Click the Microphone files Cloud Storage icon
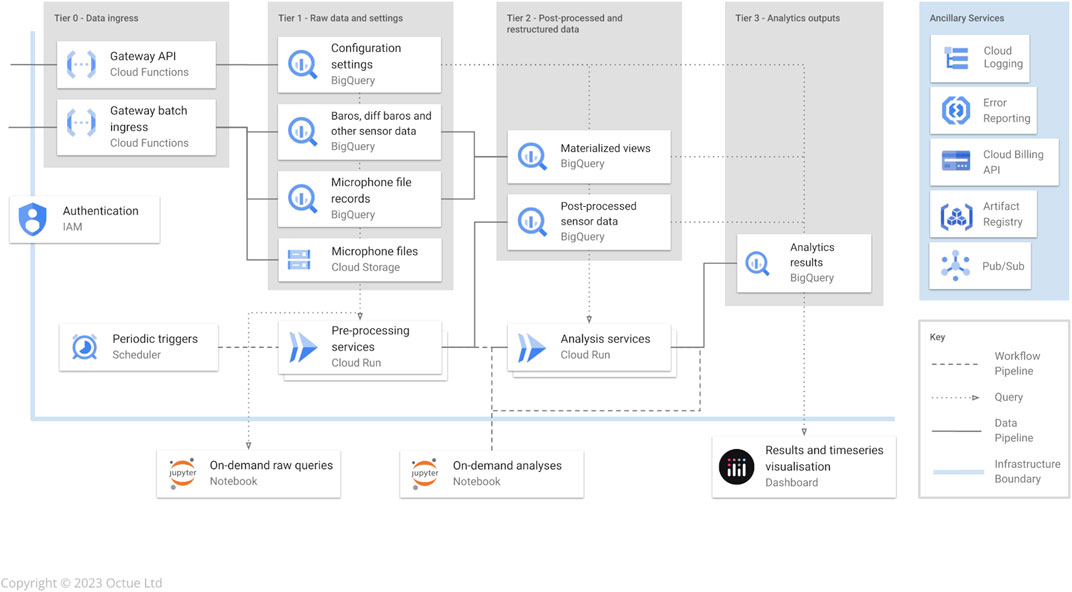This screenshot has height=592, width=1072. click(x=299, y=260)
